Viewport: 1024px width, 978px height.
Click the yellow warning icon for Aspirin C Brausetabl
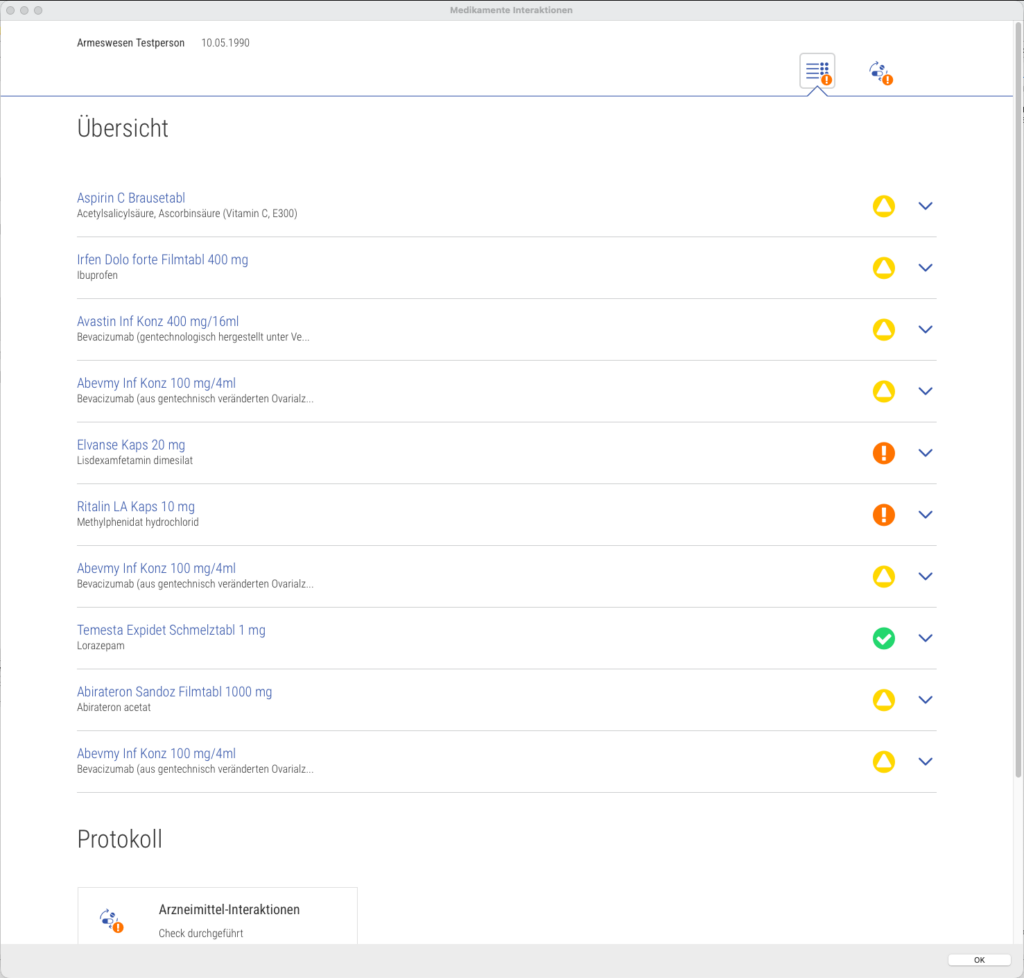pos(884,206)
